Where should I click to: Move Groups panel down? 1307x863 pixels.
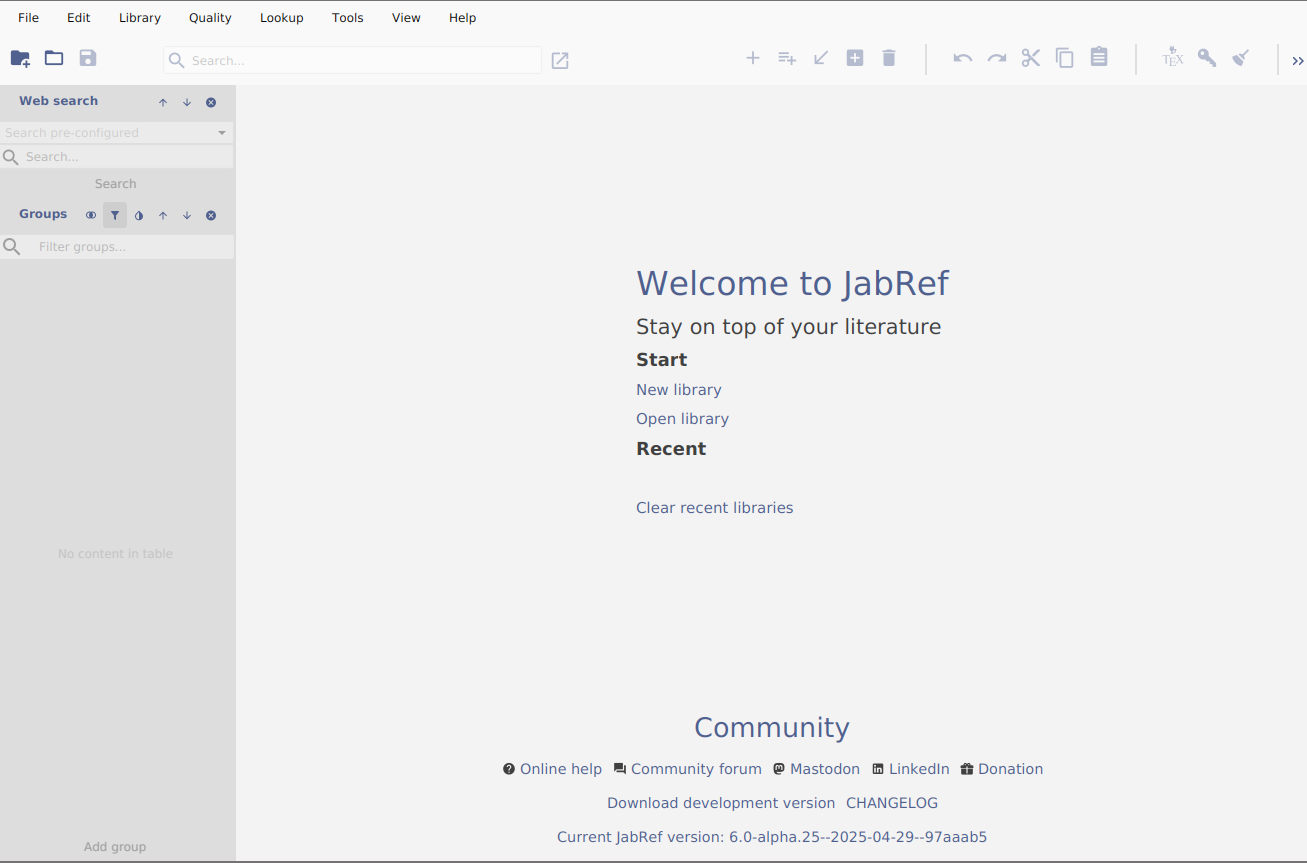[187, 215]
